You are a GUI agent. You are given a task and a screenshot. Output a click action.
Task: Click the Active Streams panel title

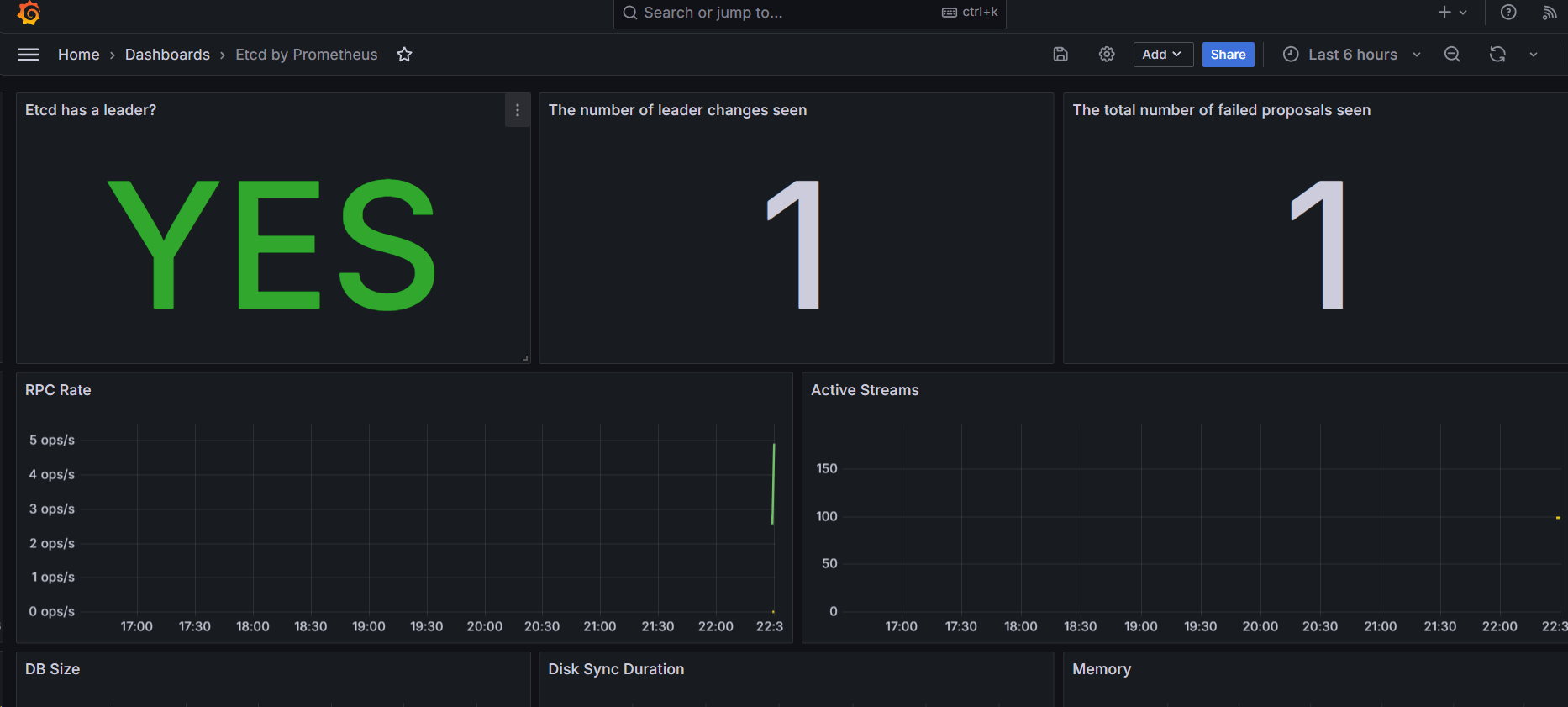(x=865, y=390)
